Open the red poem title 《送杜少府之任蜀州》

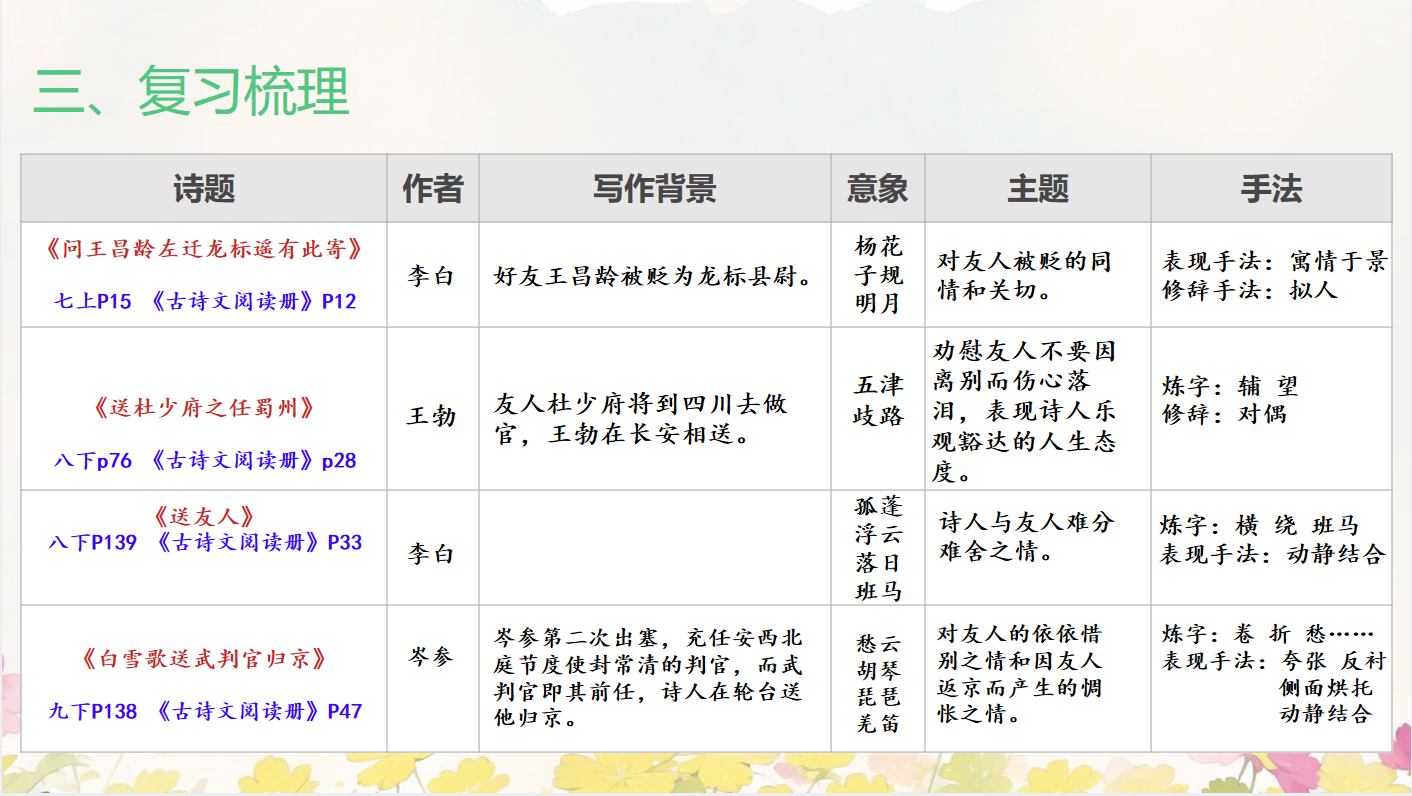pos(204,408)
